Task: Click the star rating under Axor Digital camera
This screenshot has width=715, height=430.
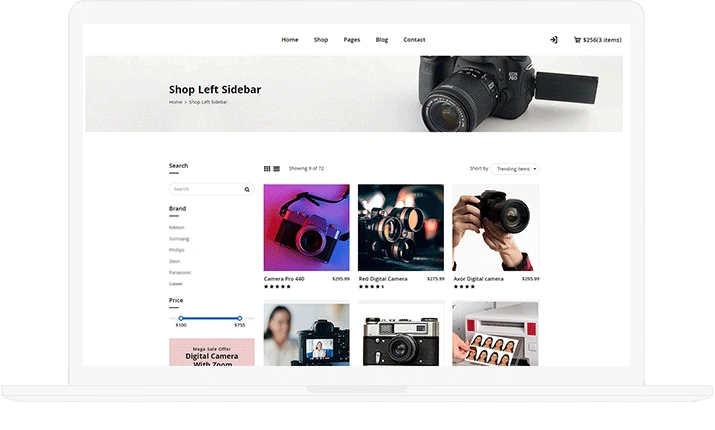Action: pyautogui.click(x=464, y=287)
